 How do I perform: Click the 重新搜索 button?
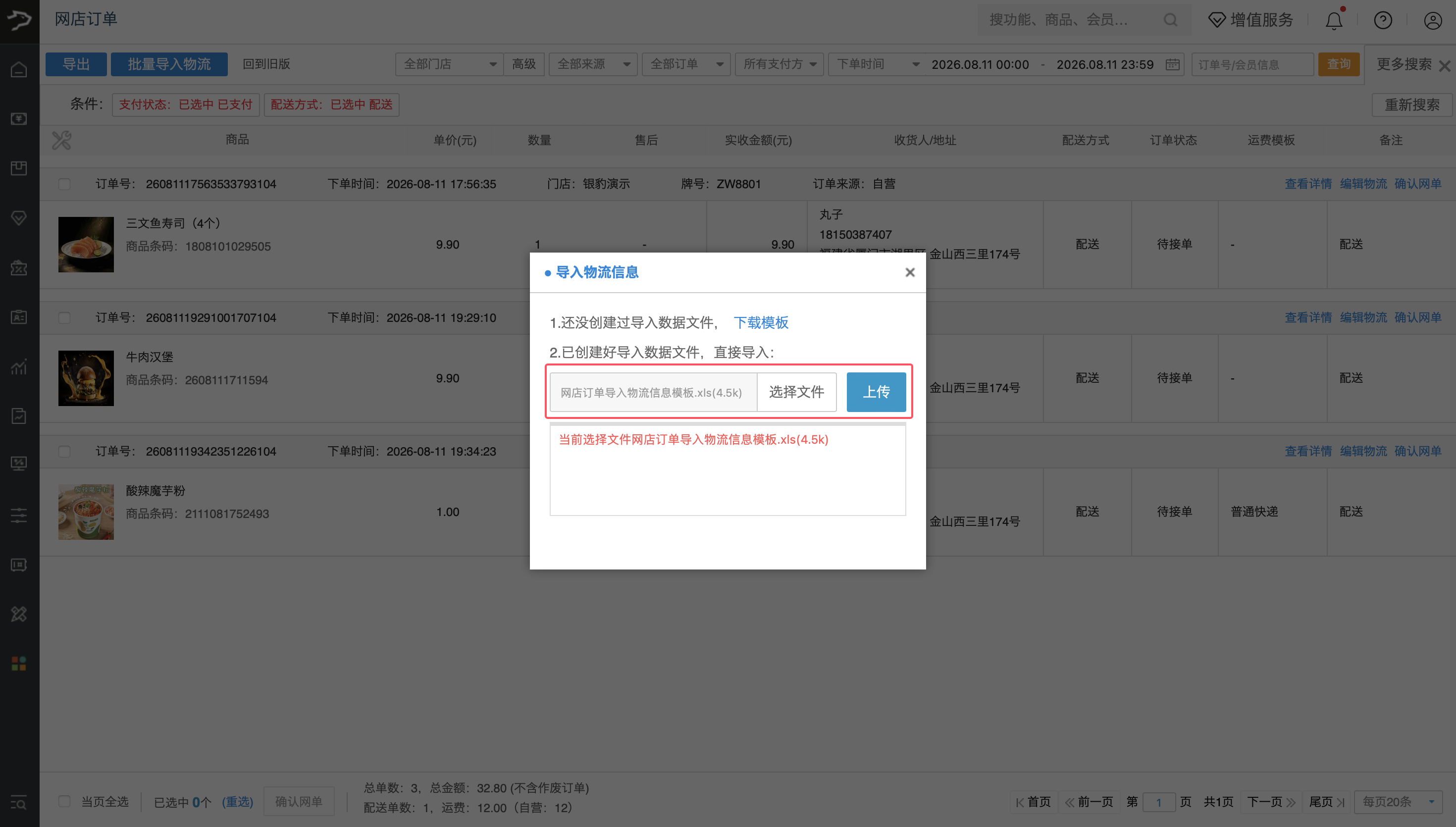tap(1412, 105)
